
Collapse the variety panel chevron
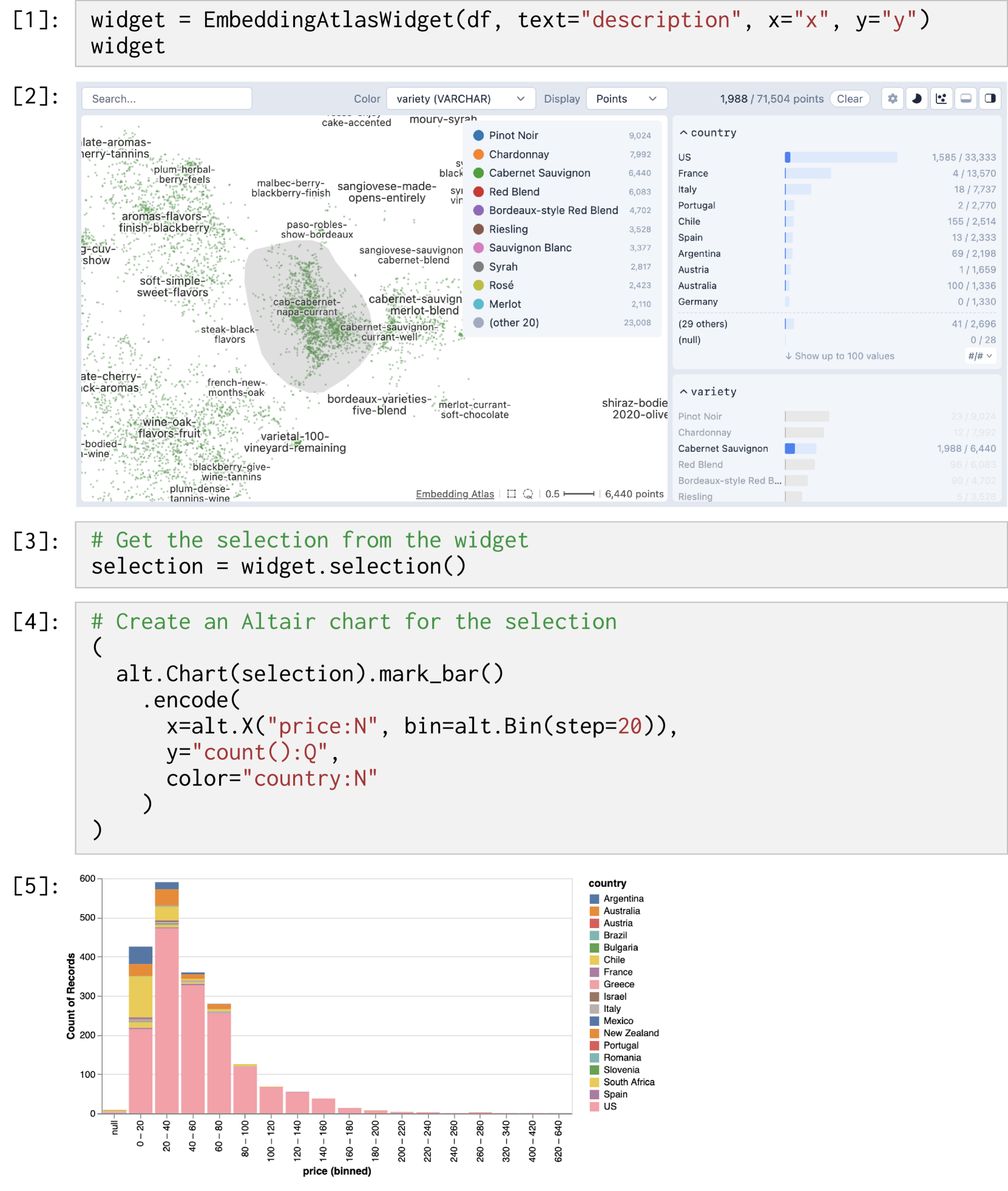(x=683, y=392)
